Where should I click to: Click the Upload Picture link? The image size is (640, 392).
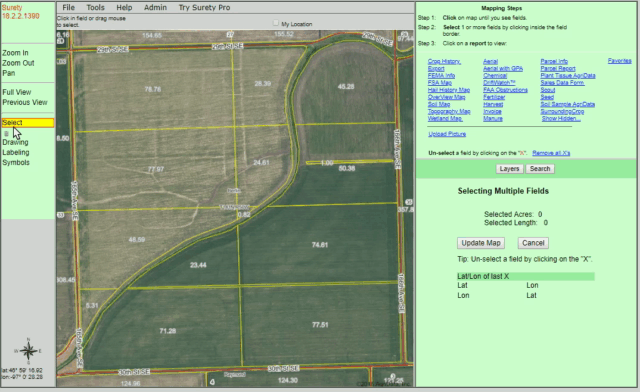click(x=447, y=134)
